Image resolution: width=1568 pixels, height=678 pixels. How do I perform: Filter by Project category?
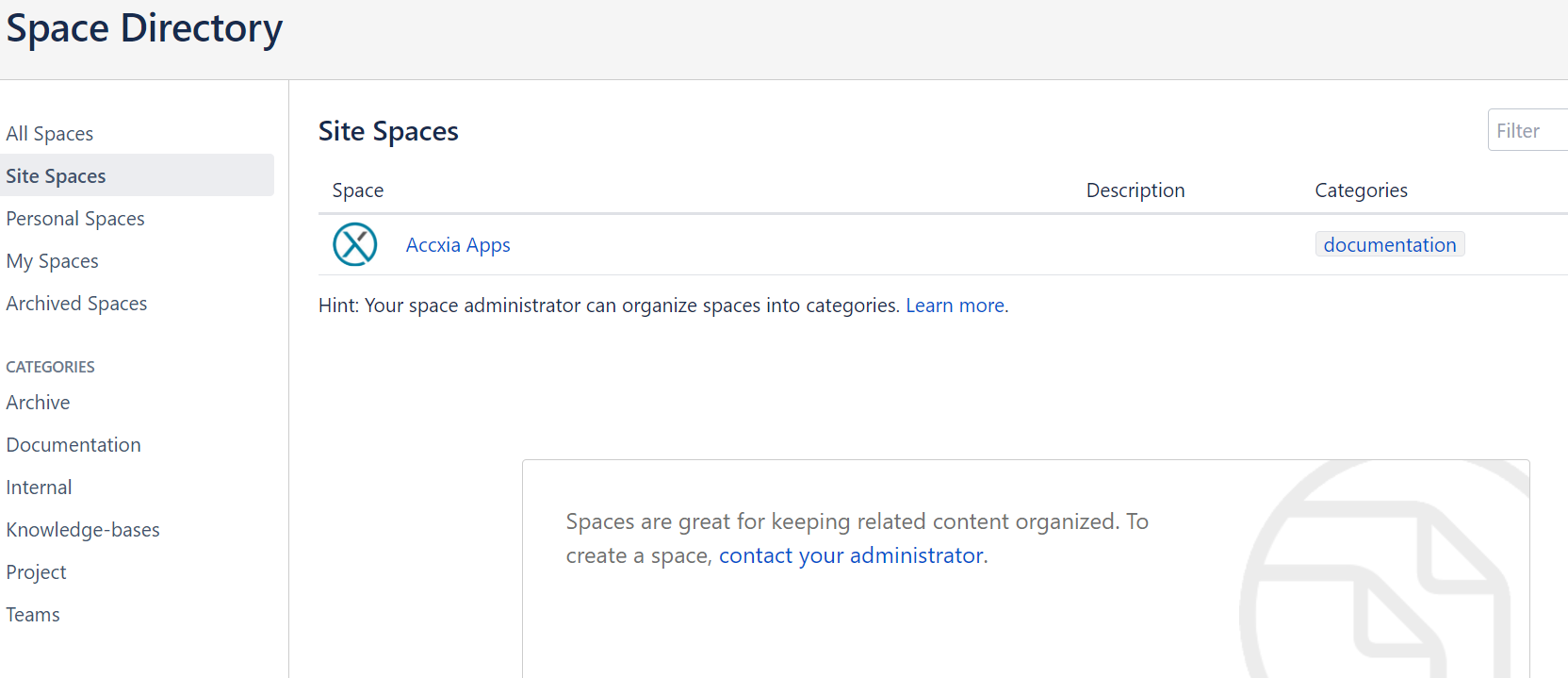point(36,572)
